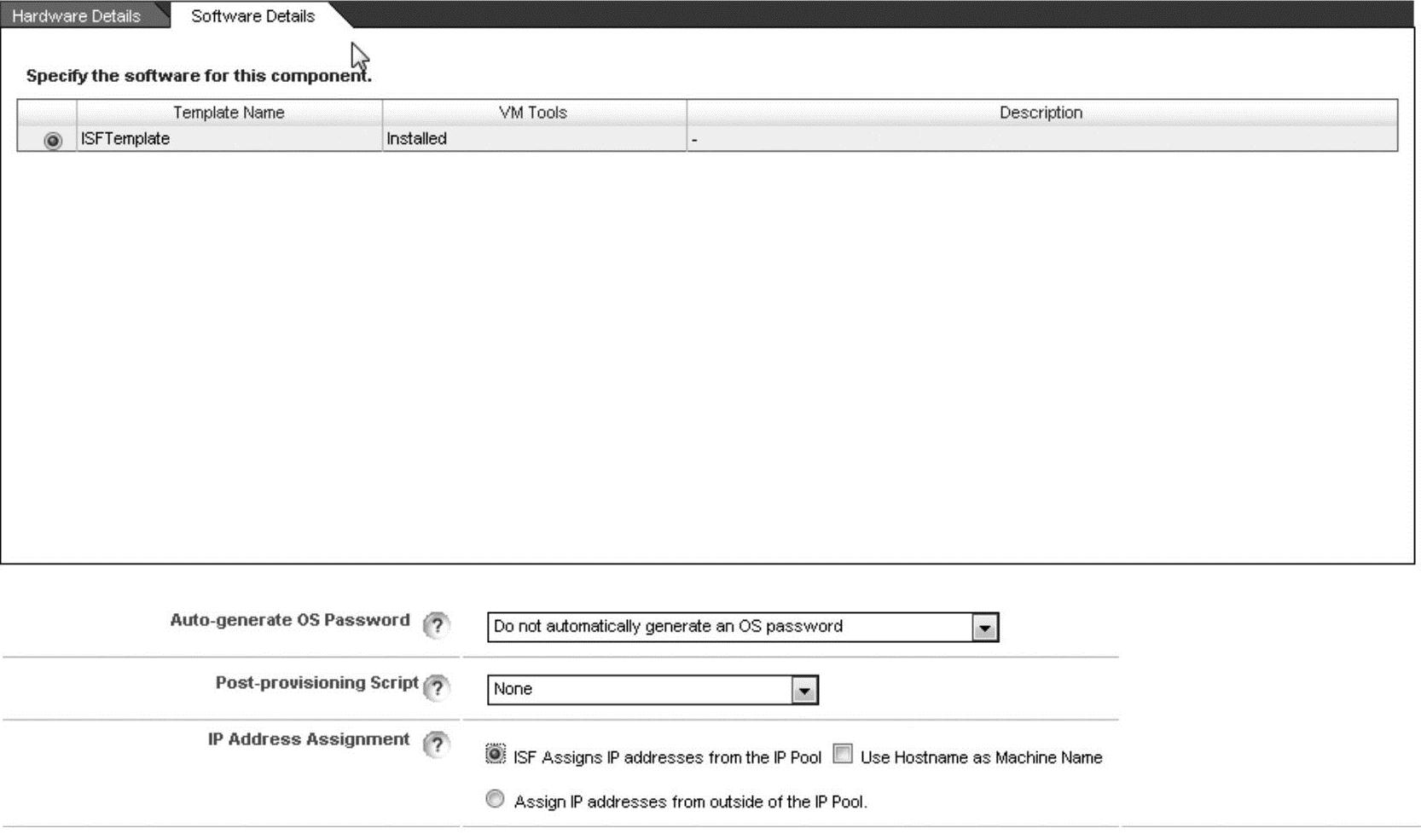This screenshot has height=840, width=1421.
Task: Open help for Post-provisioning Script
Action: click(x=436, y=687)
